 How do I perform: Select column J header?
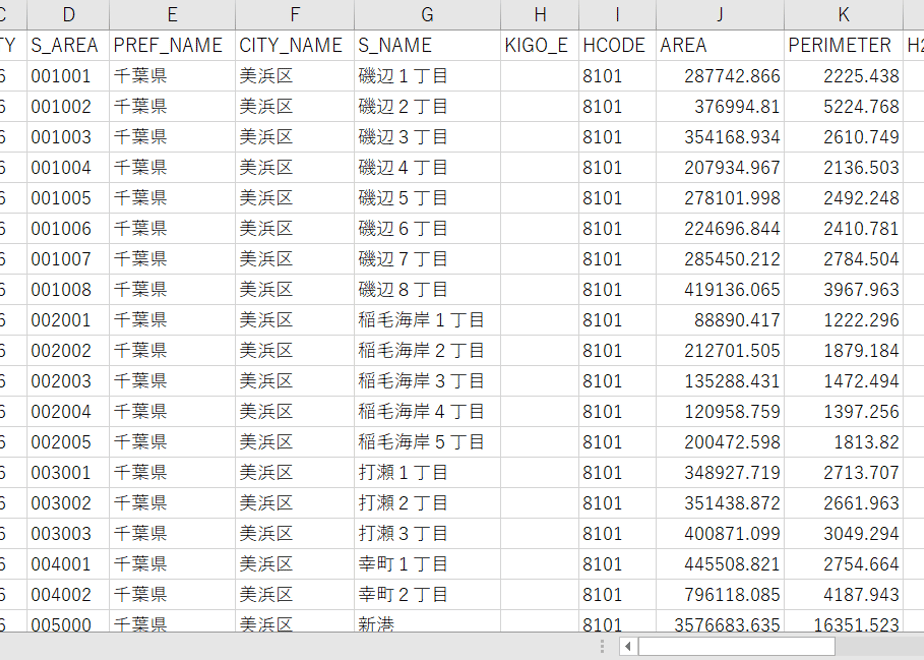pyautogui.click(x=720, y=15)
